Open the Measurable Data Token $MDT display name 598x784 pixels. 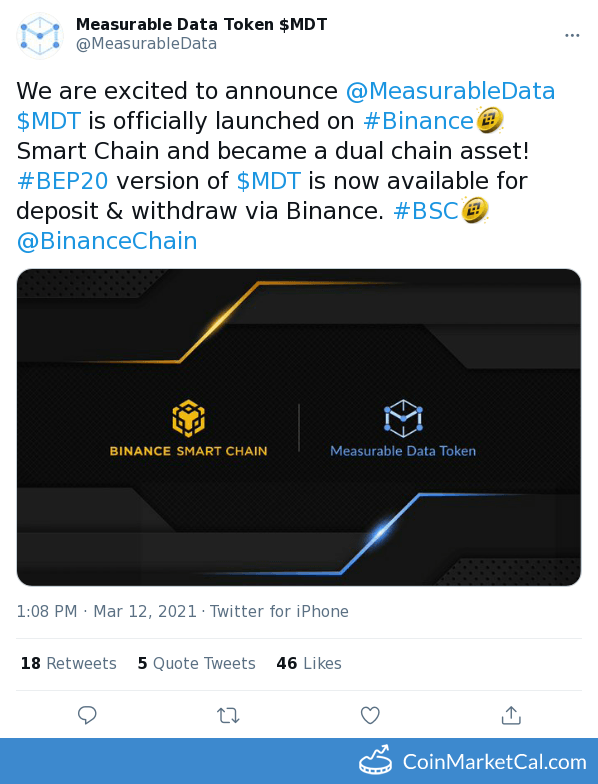(202, 24)
